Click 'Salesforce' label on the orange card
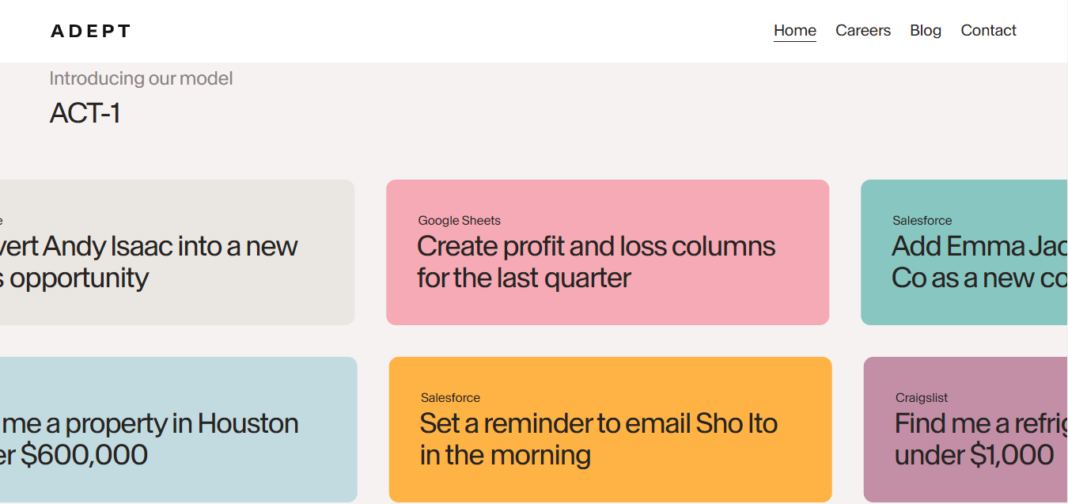This screenshot has height=504, width=1068. point(450,398)
